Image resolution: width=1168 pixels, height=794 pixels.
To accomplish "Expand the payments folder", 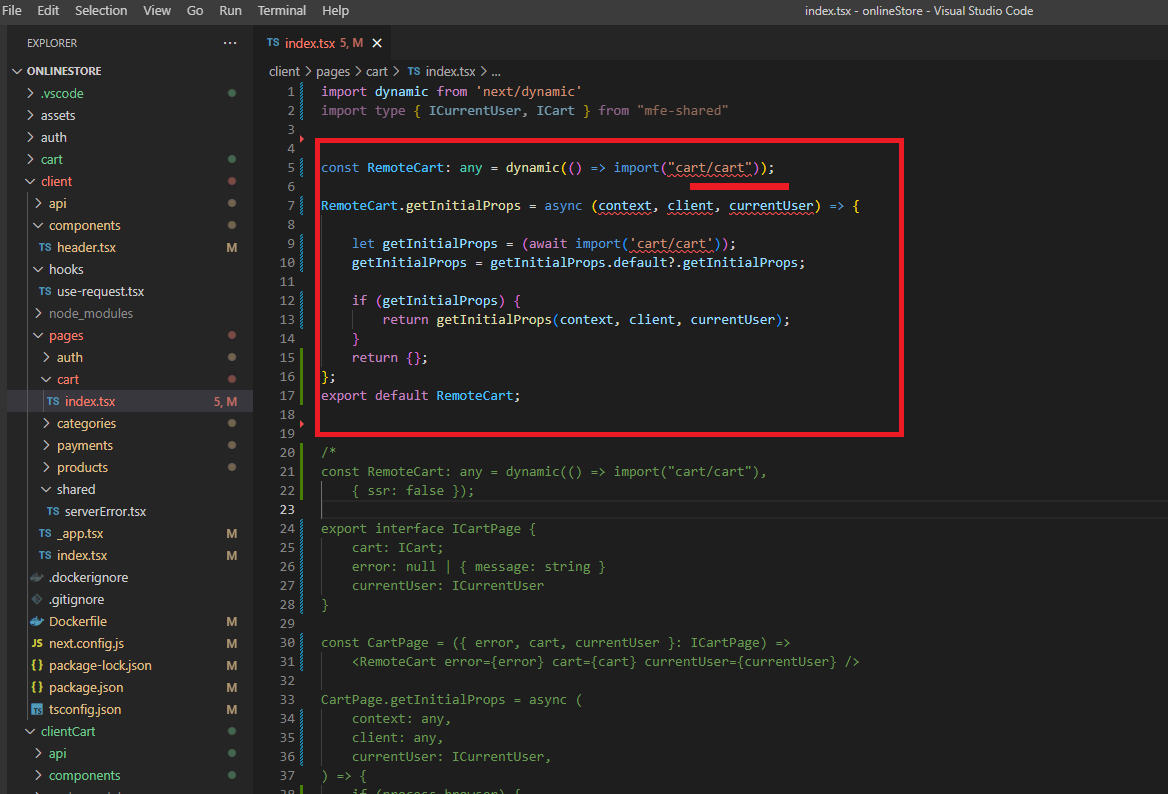I will 84,445.
